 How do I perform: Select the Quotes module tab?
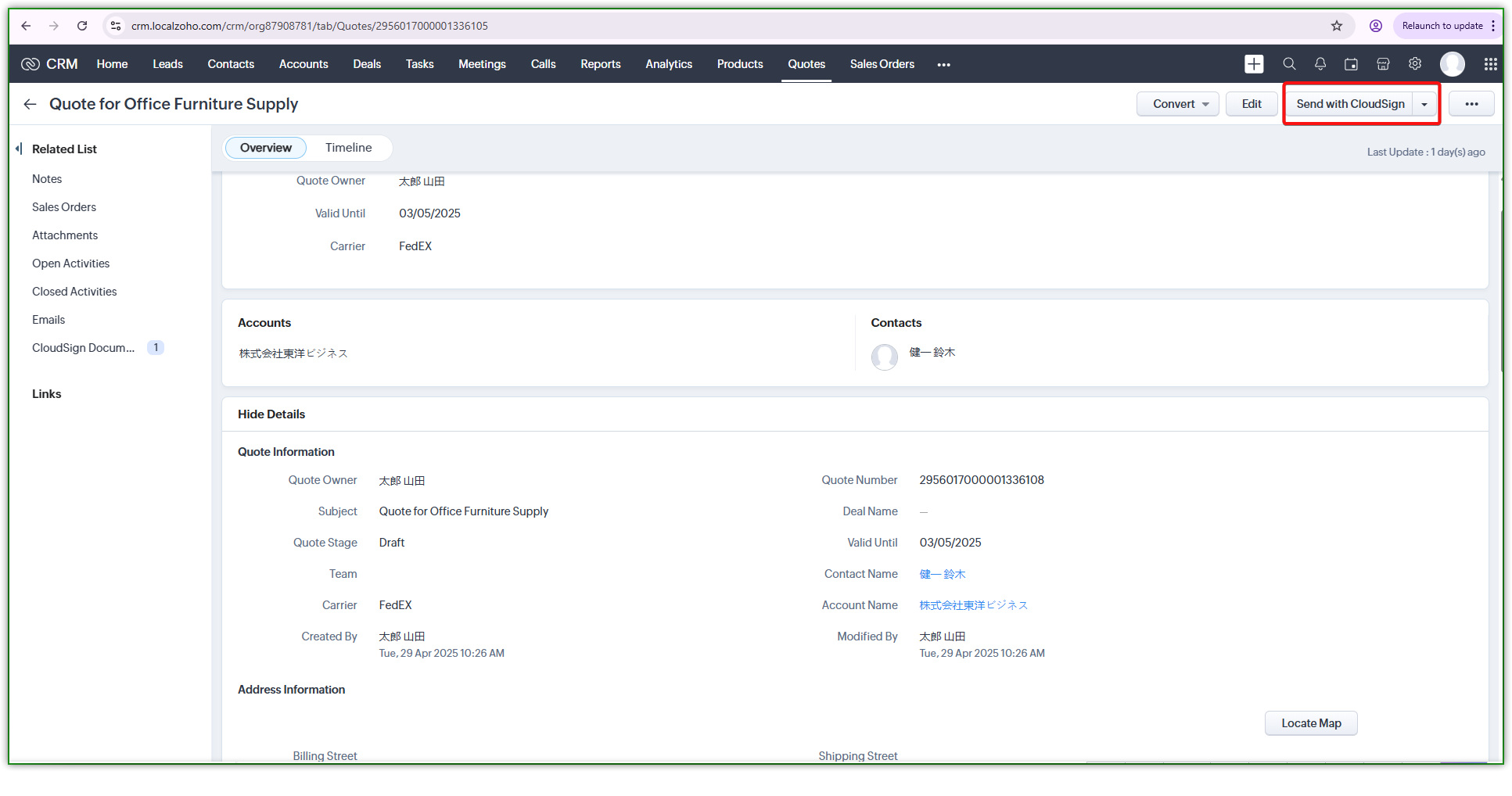(806, 64)
